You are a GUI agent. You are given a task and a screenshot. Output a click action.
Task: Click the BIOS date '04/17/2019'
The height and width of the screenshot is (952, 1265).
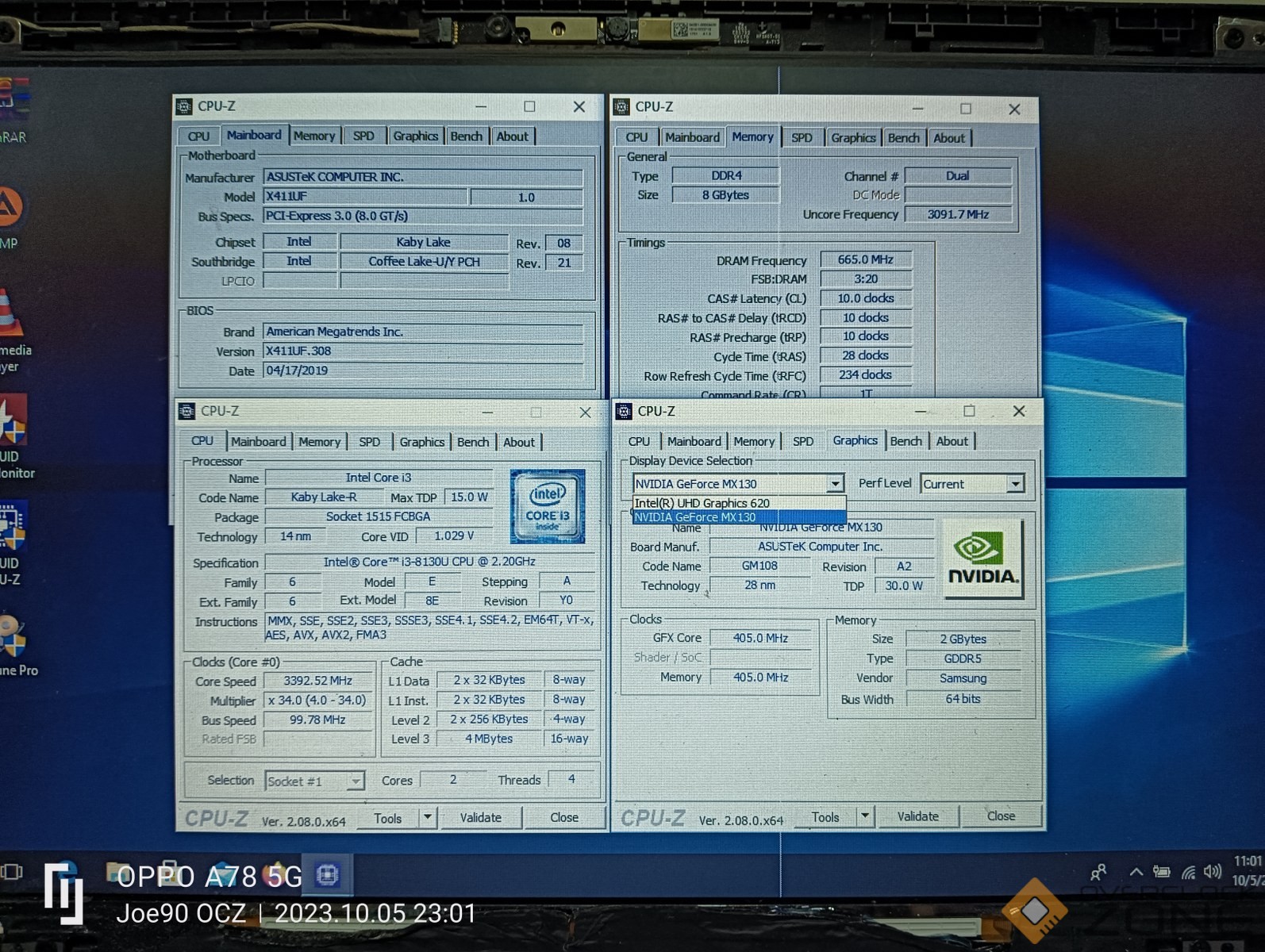coord(423,370)
